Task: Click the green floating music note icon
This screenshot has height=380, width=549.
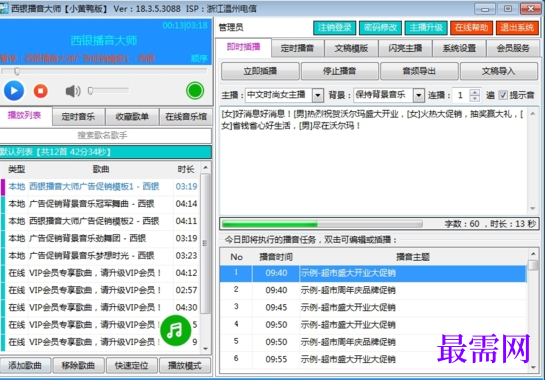Action: click(175, 330)
